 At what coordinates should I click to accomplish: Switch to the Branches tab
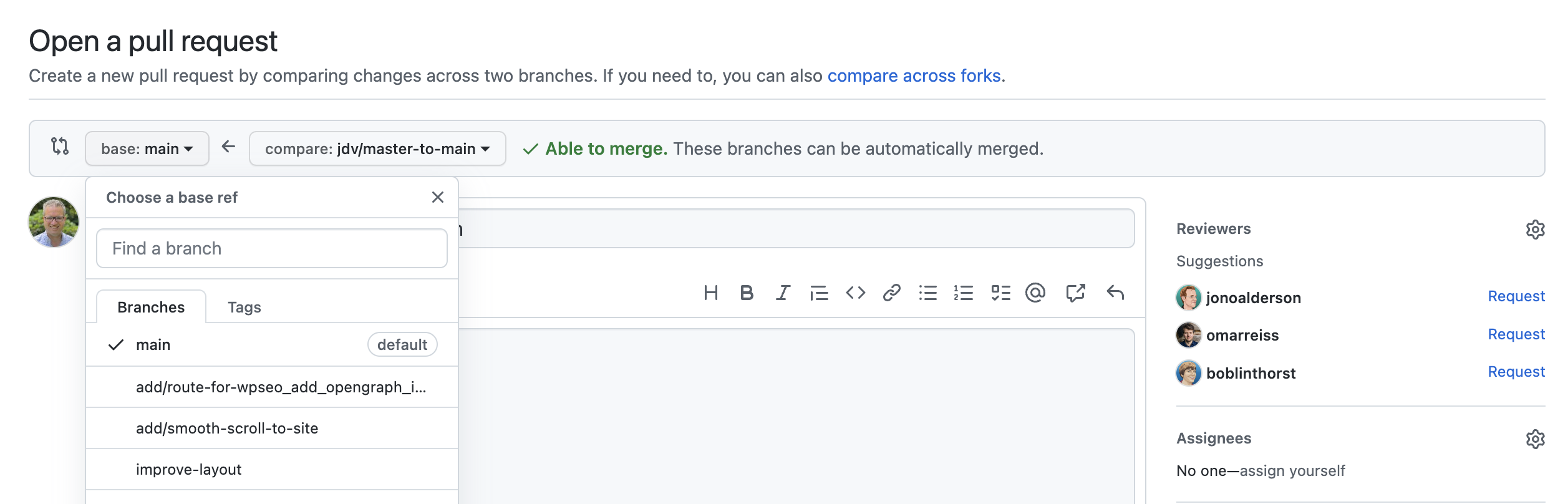click(152, 307)
